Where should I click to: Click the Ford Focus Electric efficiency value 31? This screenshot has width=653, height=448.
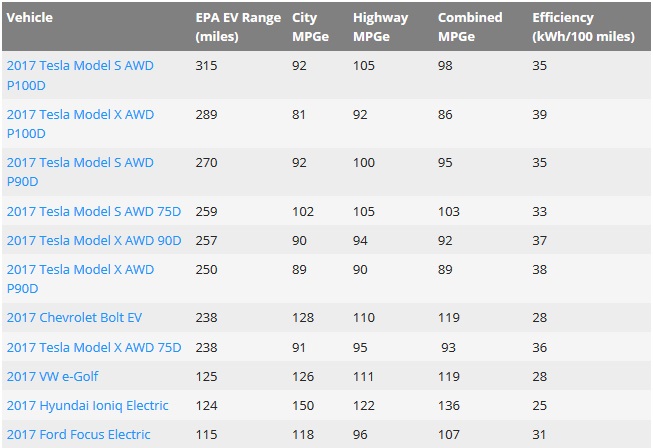coord(540,434)
